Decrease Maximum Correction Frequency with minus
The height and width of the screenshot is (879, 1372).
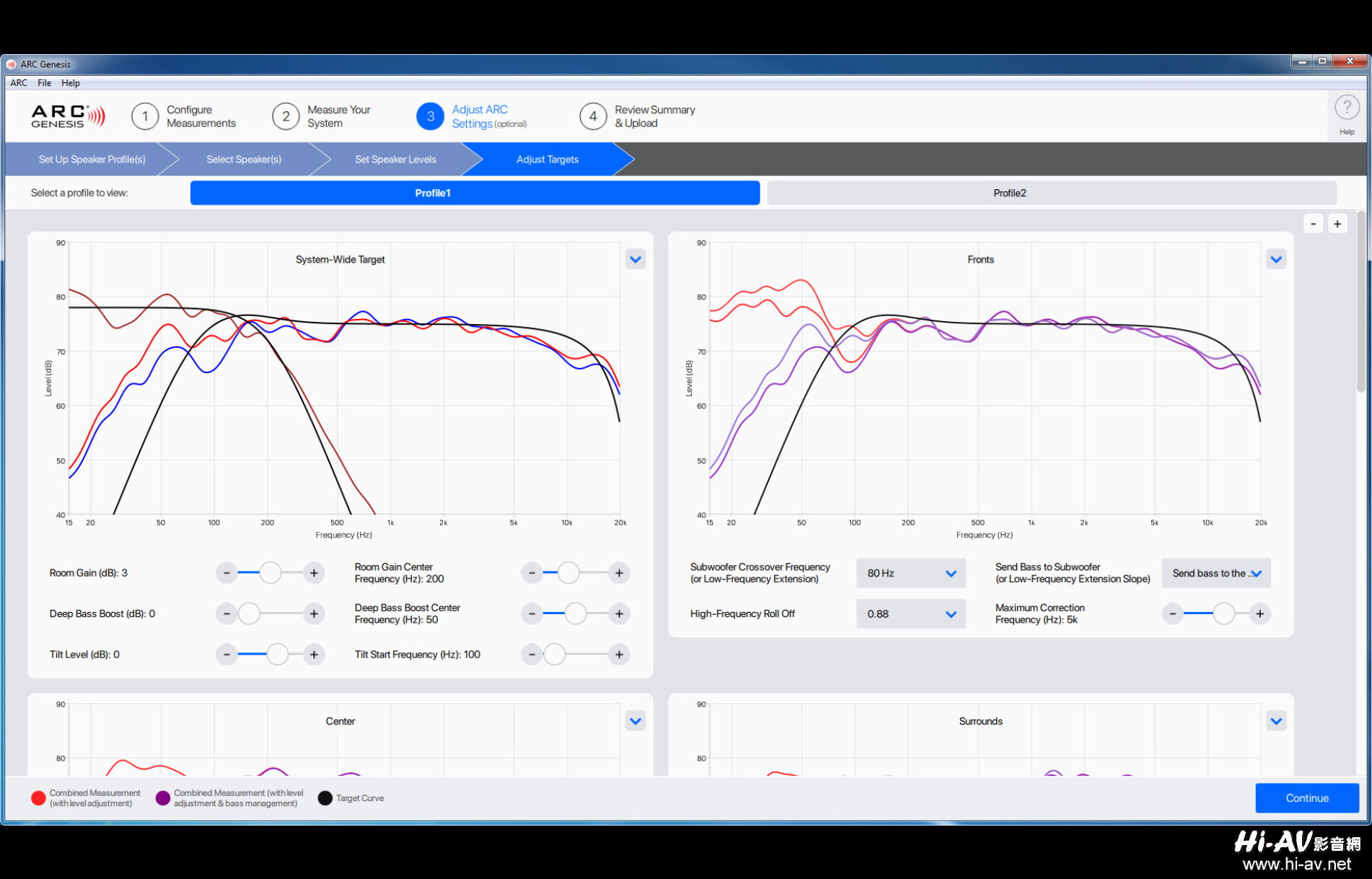[1173, 614]
